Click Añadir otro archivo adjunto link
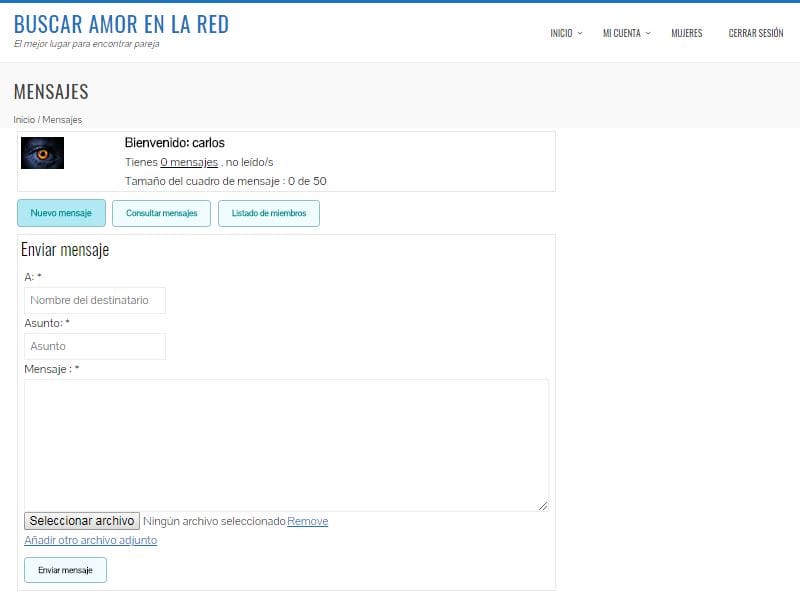800x598 pixels. pos(90,540)
